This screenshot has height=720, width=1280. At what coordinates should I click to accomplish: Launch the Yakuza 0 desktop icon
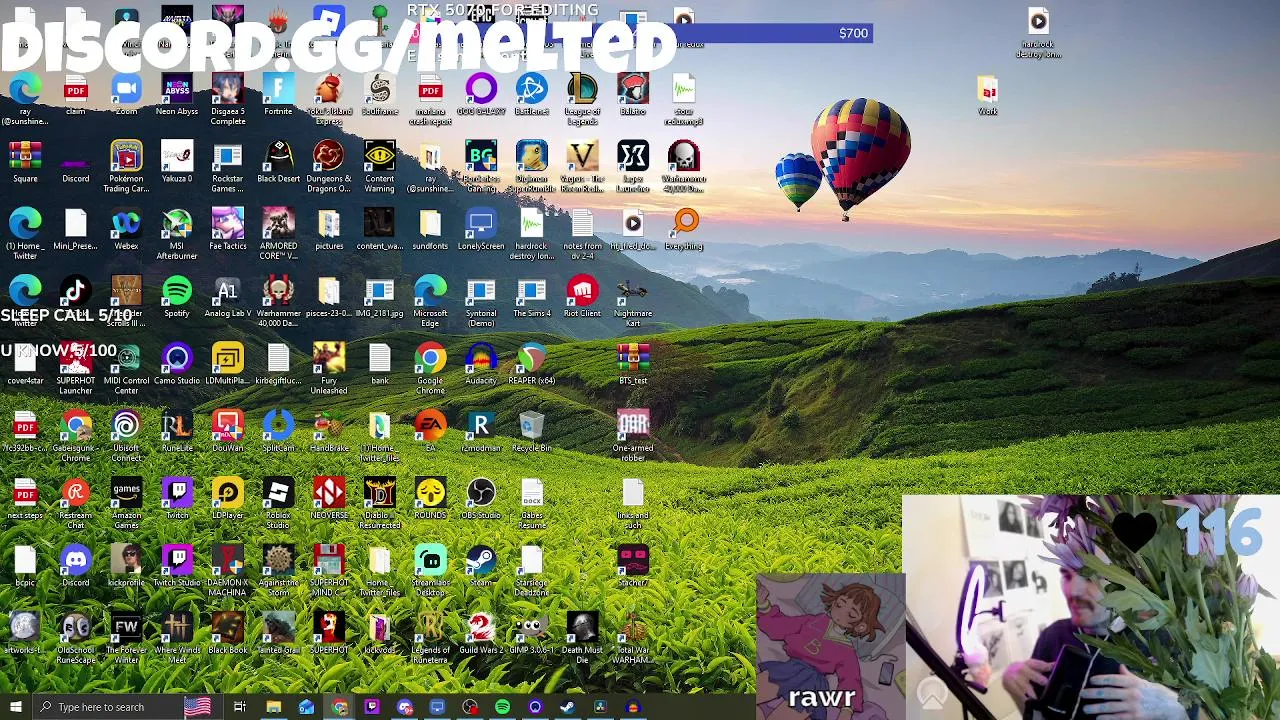click(177, 162)
